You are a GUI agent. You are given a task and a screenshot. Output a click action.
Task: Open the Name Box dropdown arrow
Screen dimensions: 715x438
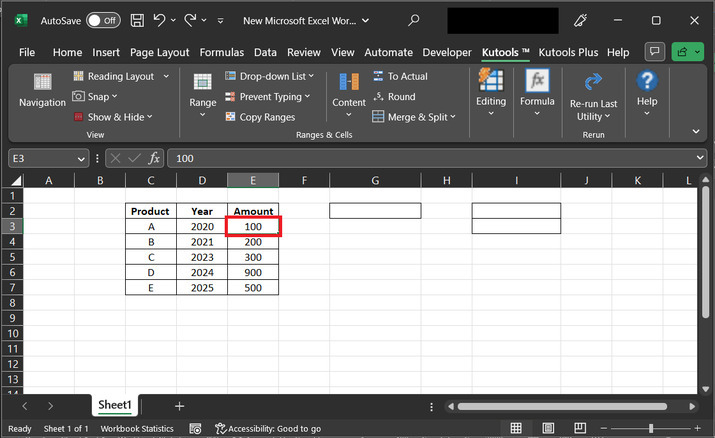point(82,158)
